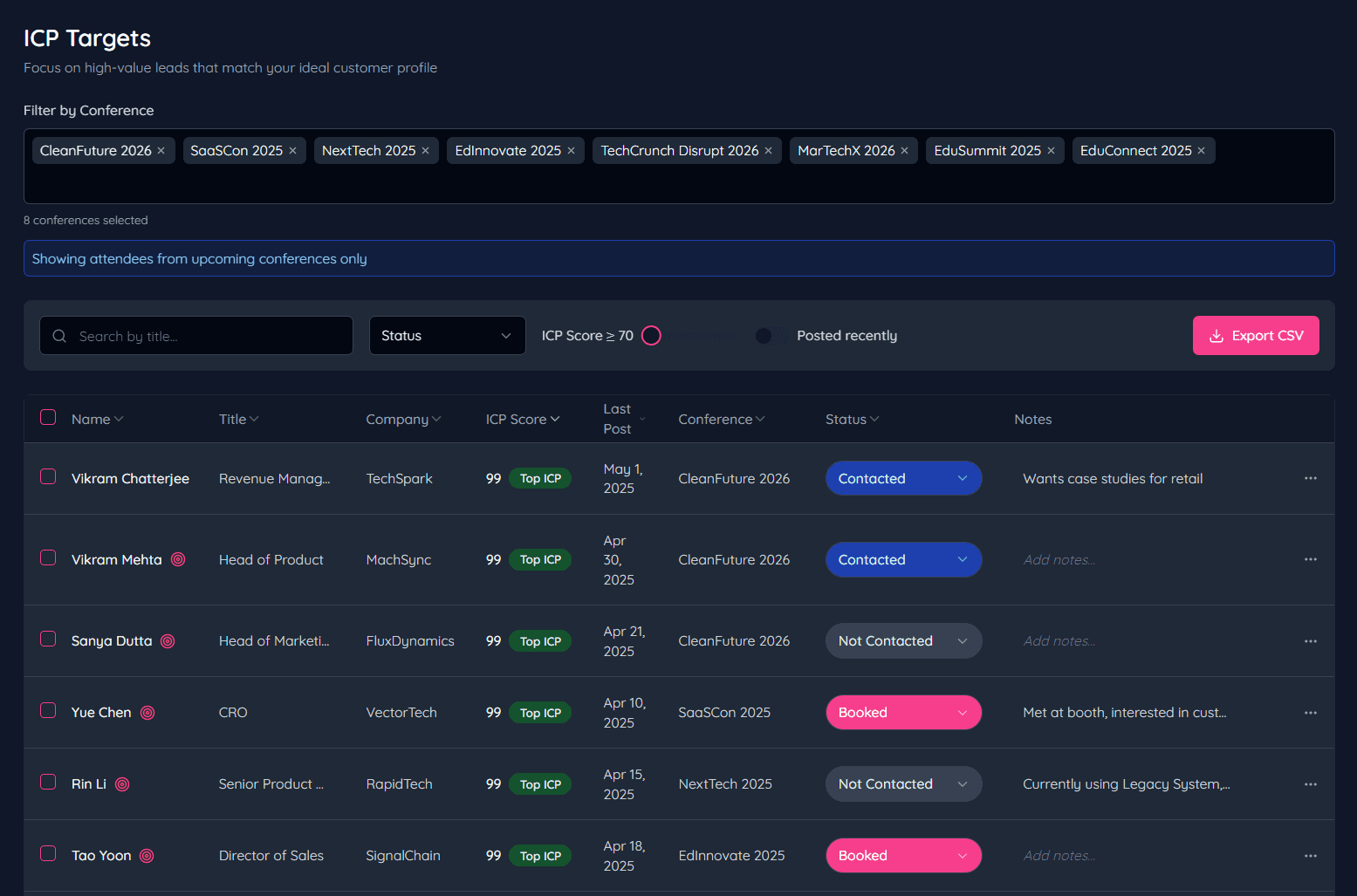Open Rin Li's Not Contacted status dropdown
Image resolution: width=1357 pixels, height=896 pixels.
(903, 784)
